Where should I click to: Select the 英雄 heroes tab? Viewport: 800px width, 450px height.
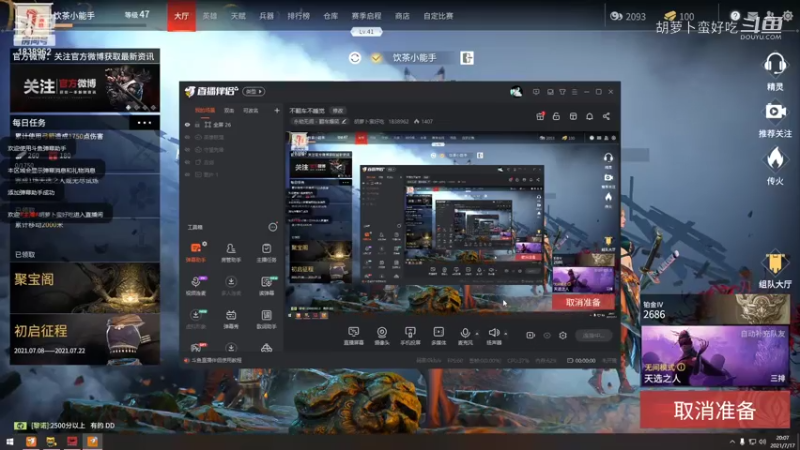(x=210, y=16)
